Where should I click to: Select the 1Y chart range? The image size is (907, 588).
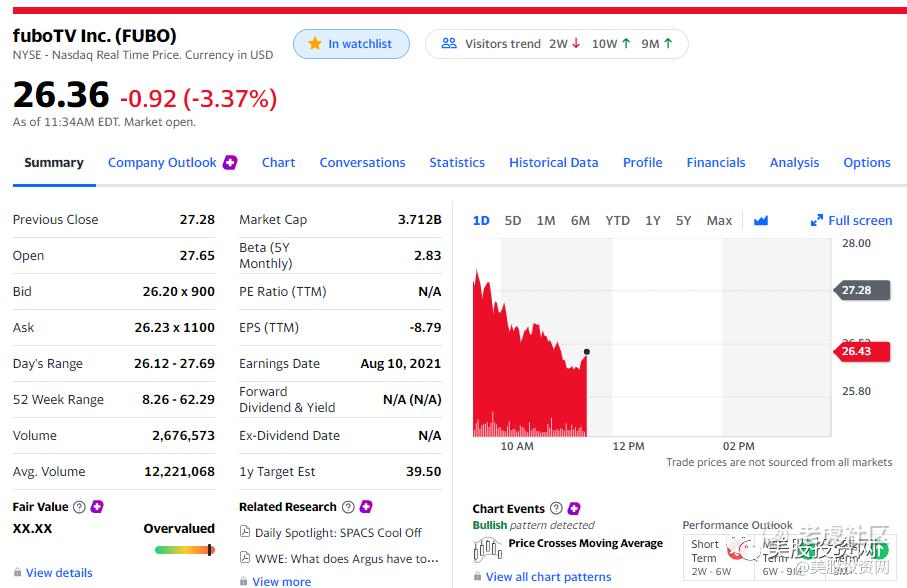click(652, 220)
